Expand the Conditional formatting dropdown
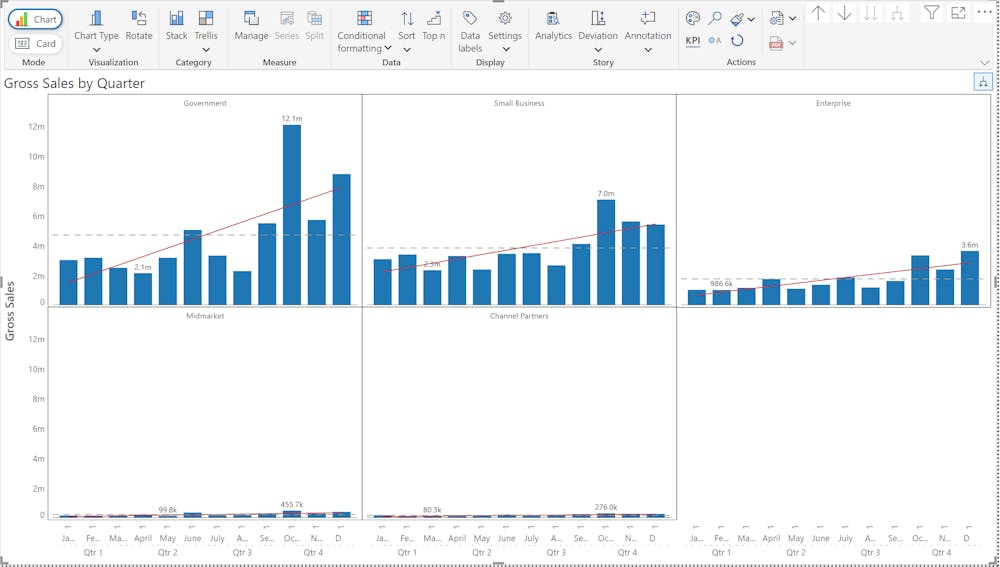The image size is (1000, 567). (x=388, y=48)
